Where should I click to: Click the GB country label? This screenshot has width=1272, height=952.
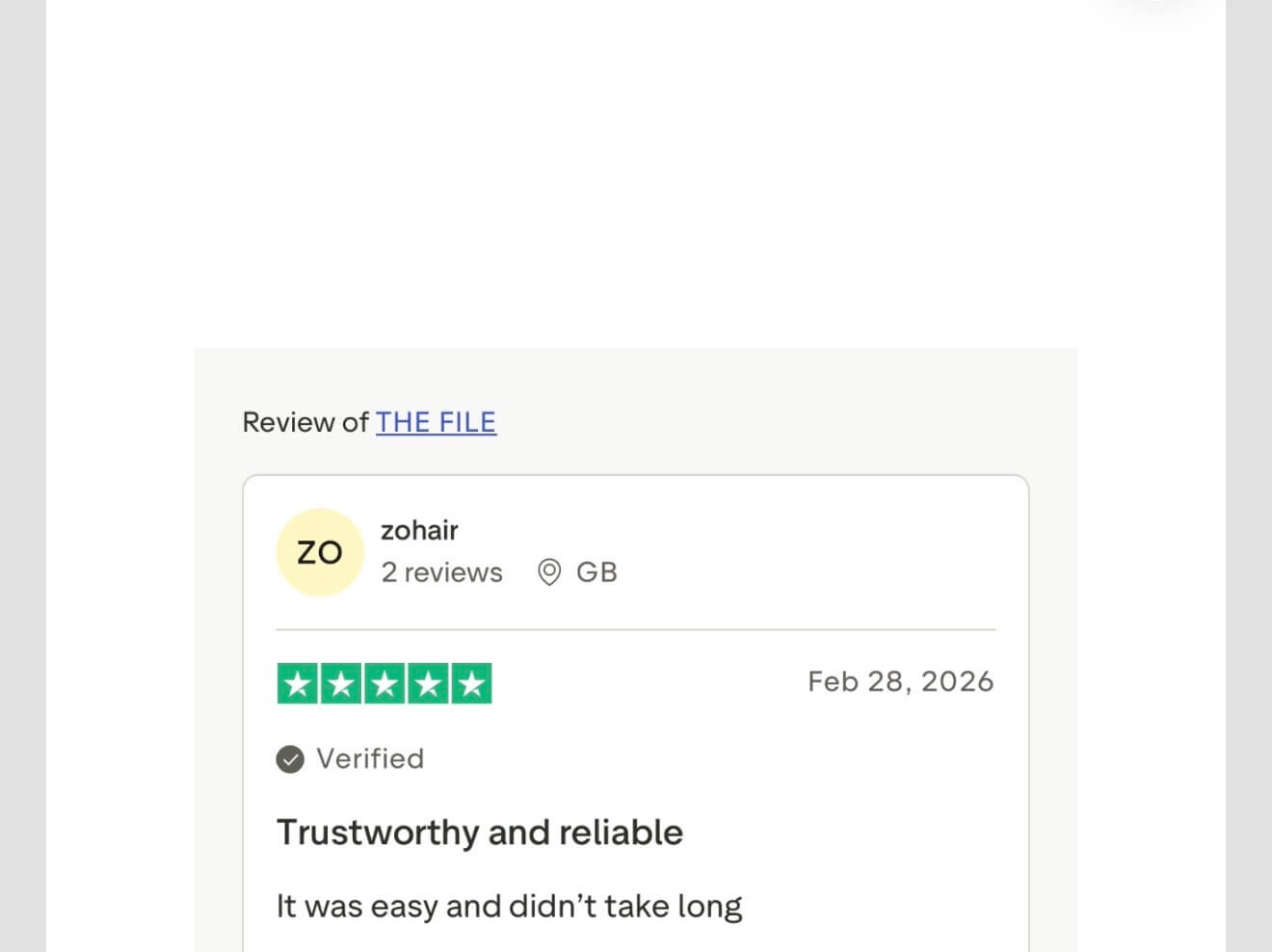coord(596,572)
